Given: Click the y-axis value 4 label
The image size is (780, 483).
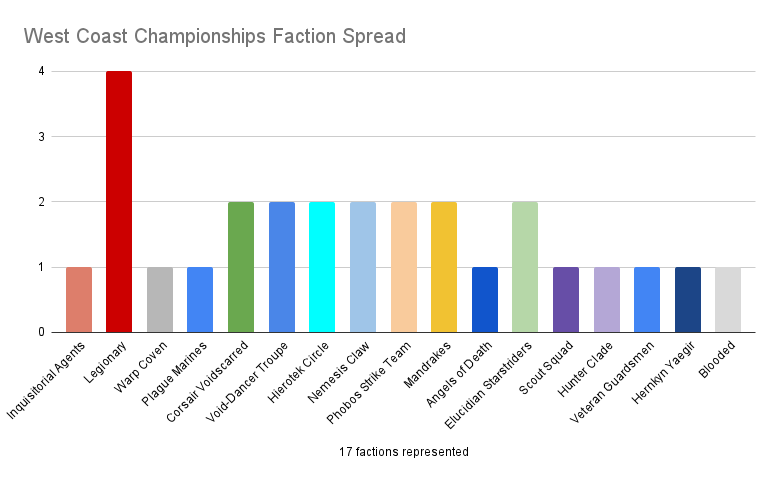Looking at the screenshot, I should click(41, 72).
